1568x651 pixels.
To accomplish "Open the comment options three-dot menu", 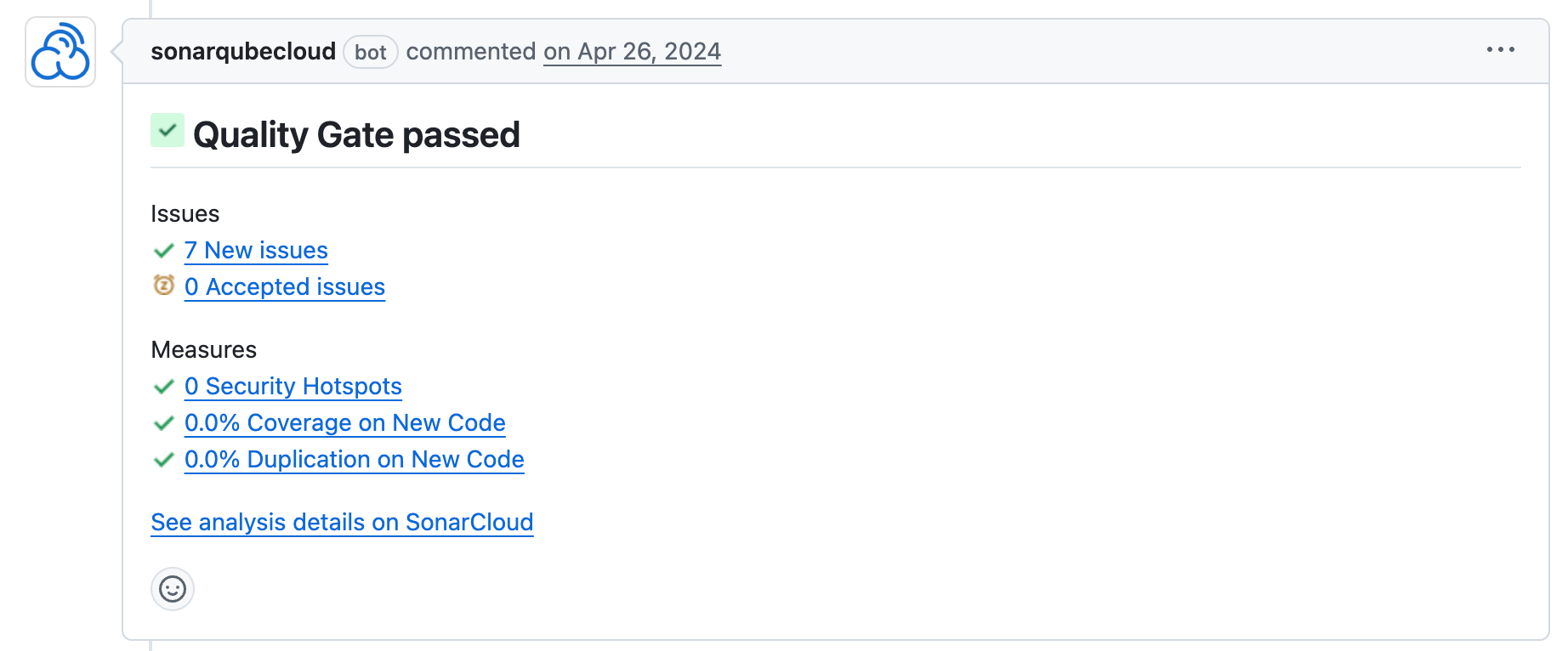I will click(x=1500, y=50).
